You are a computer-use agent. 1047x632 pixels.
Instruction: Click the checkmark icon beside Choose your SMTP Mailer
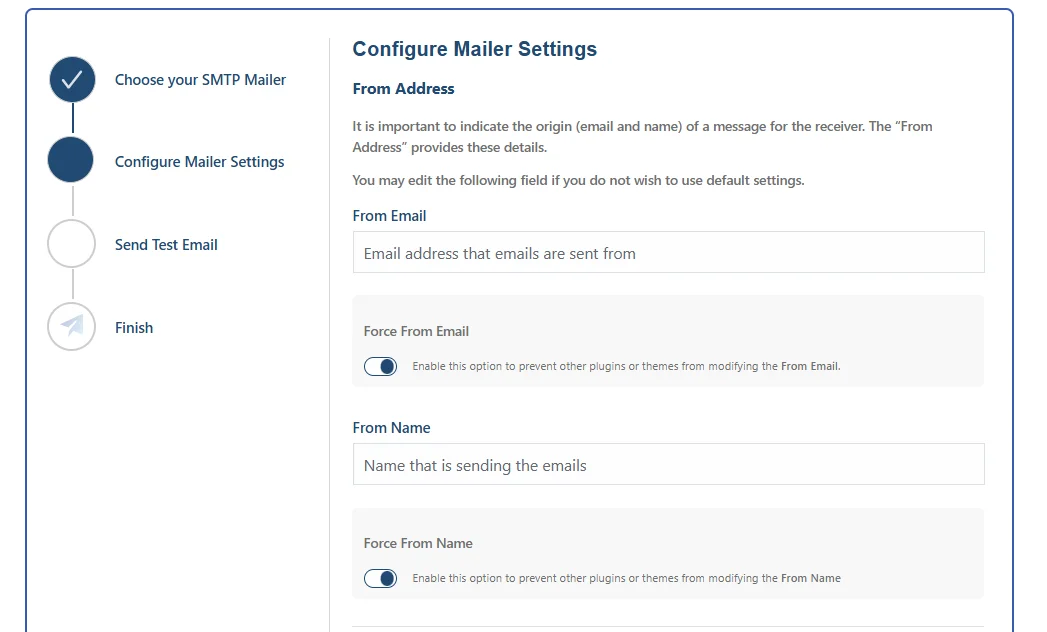coord(71,79)
